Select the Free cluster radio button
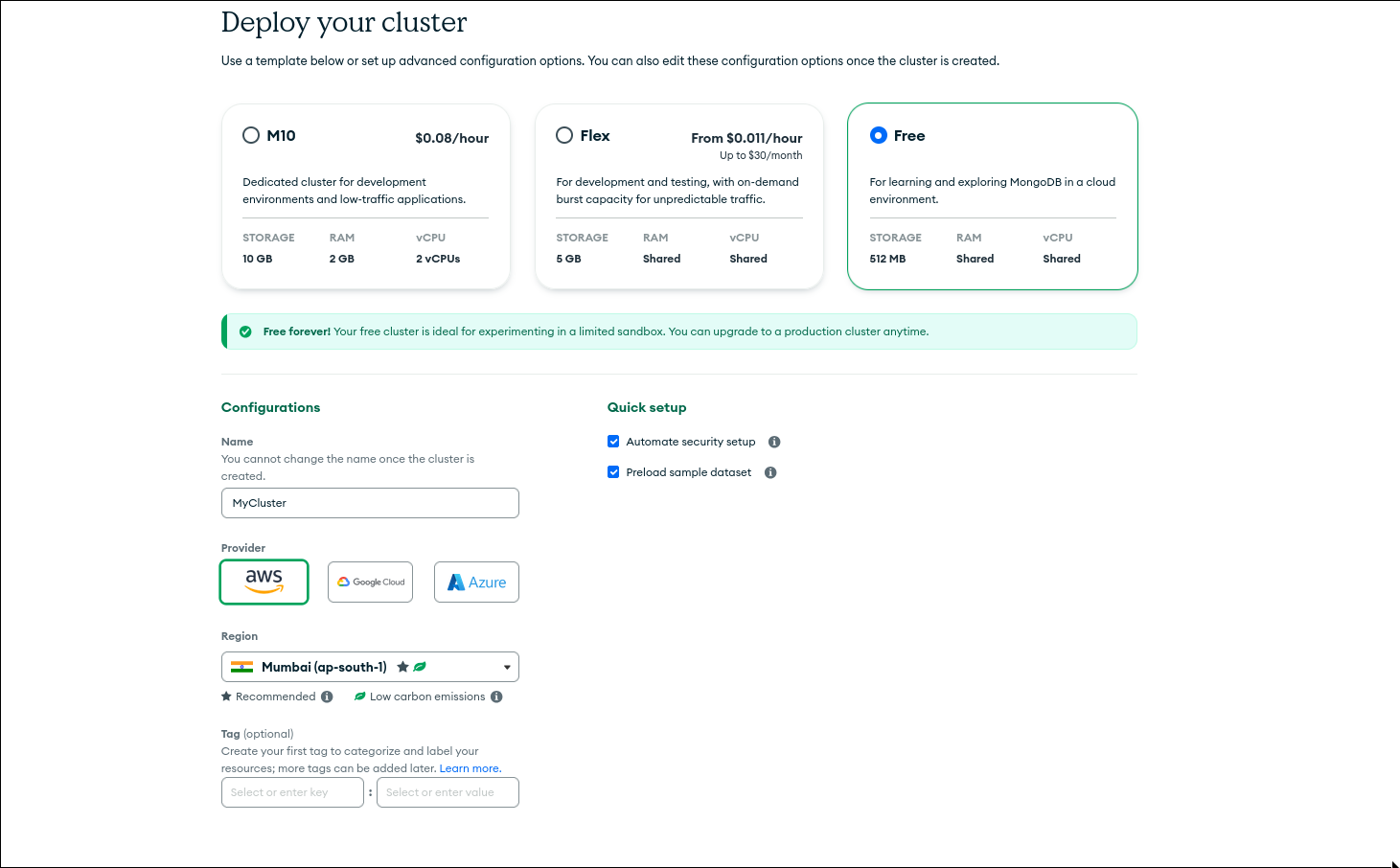 pyautogui.click(x=878, y=135)
